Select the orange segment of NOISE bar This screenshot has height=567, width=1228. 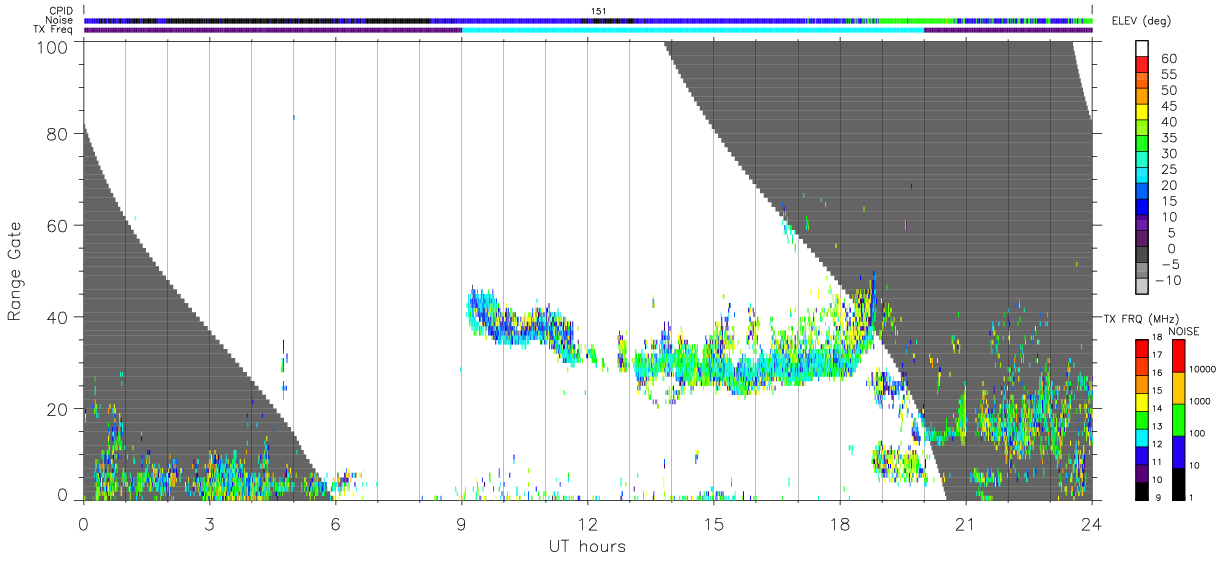coord(1179,388)
